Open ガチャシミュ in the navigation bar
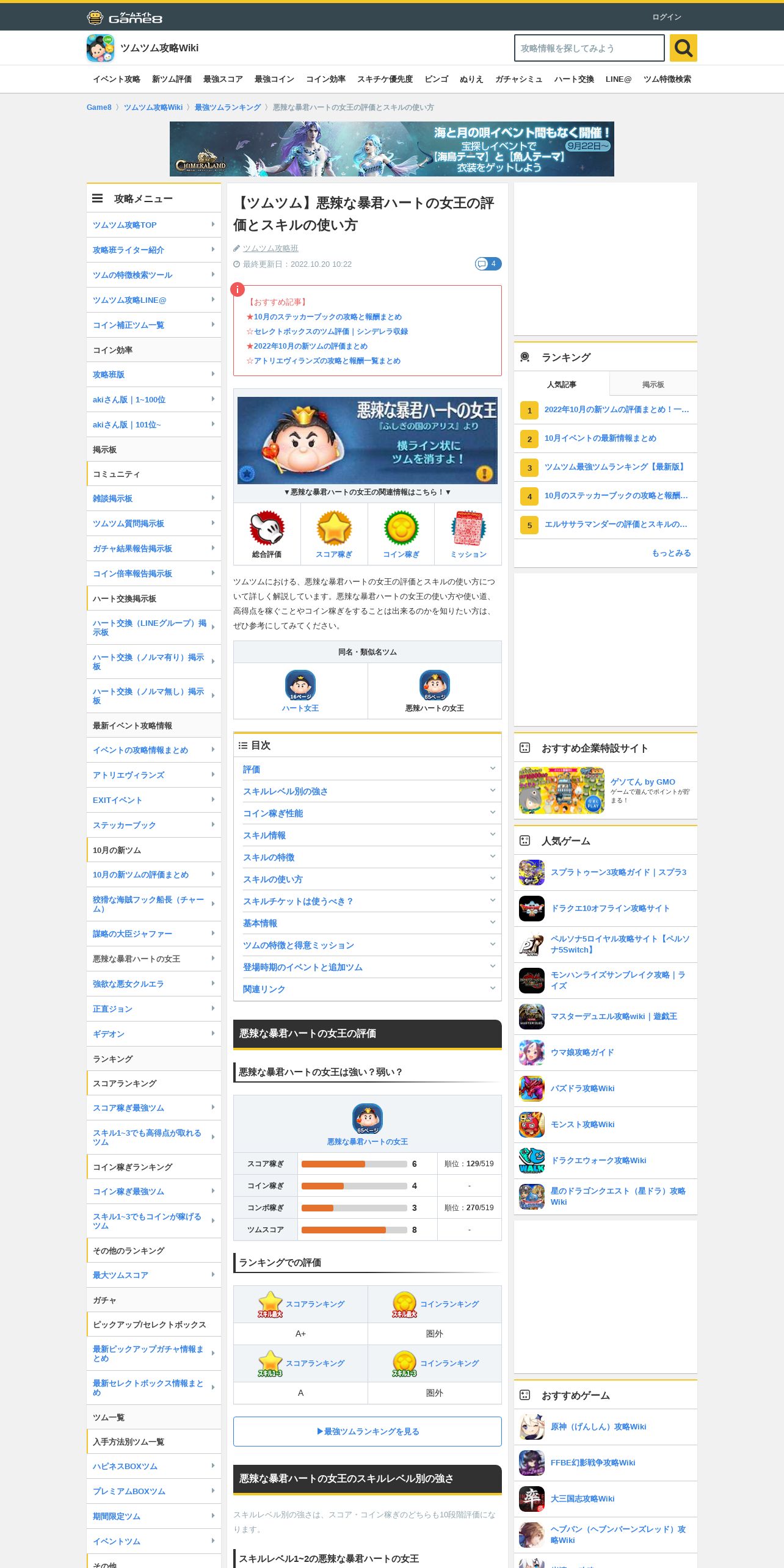 [518, 79]
